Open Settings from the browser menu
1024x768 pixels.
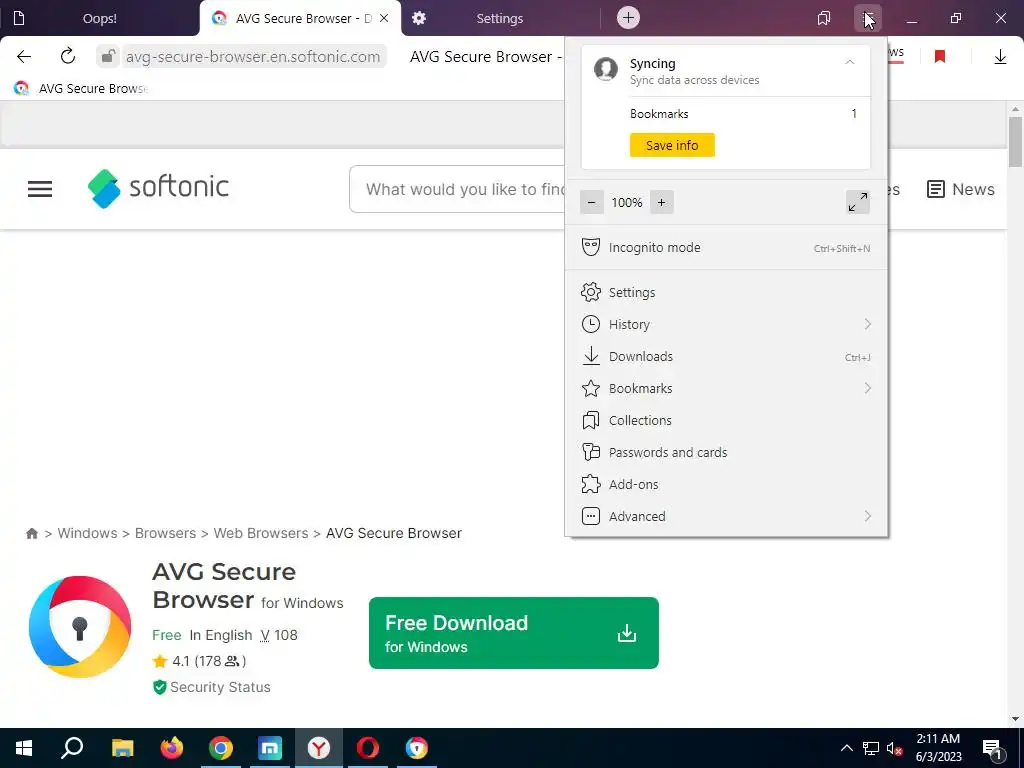click(x=726, y=293)
